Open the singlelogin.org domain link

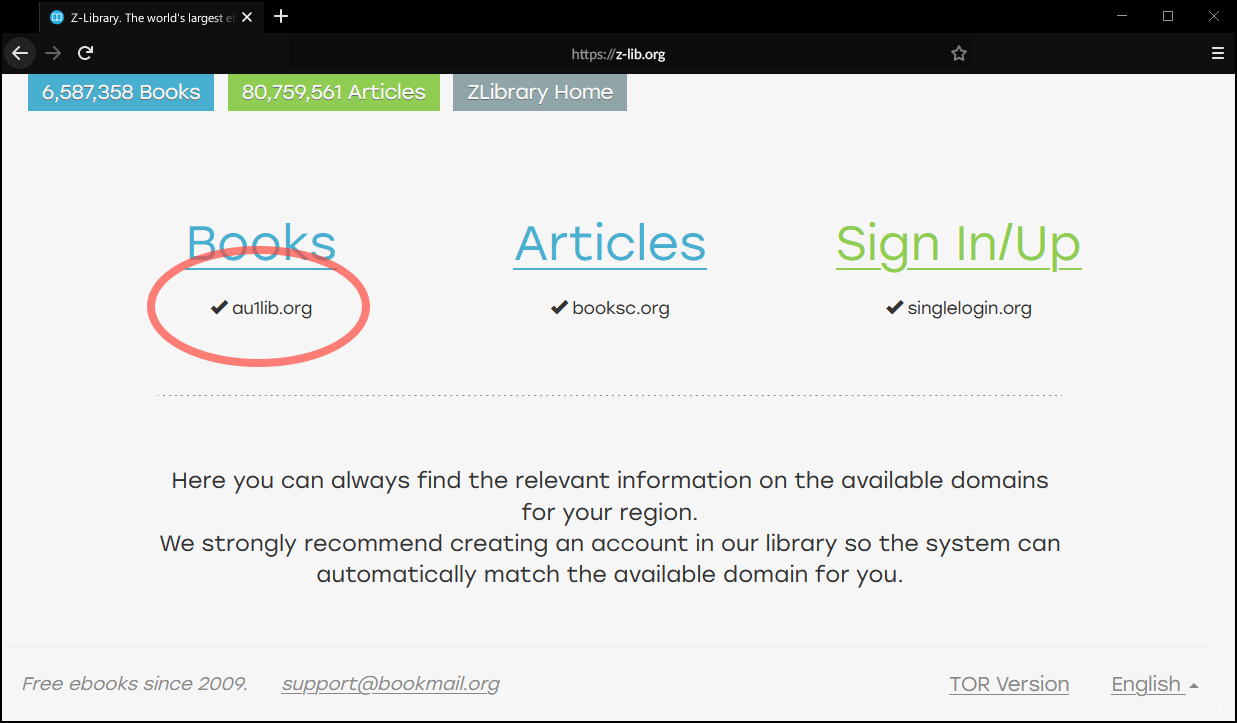tap(969, 308)
